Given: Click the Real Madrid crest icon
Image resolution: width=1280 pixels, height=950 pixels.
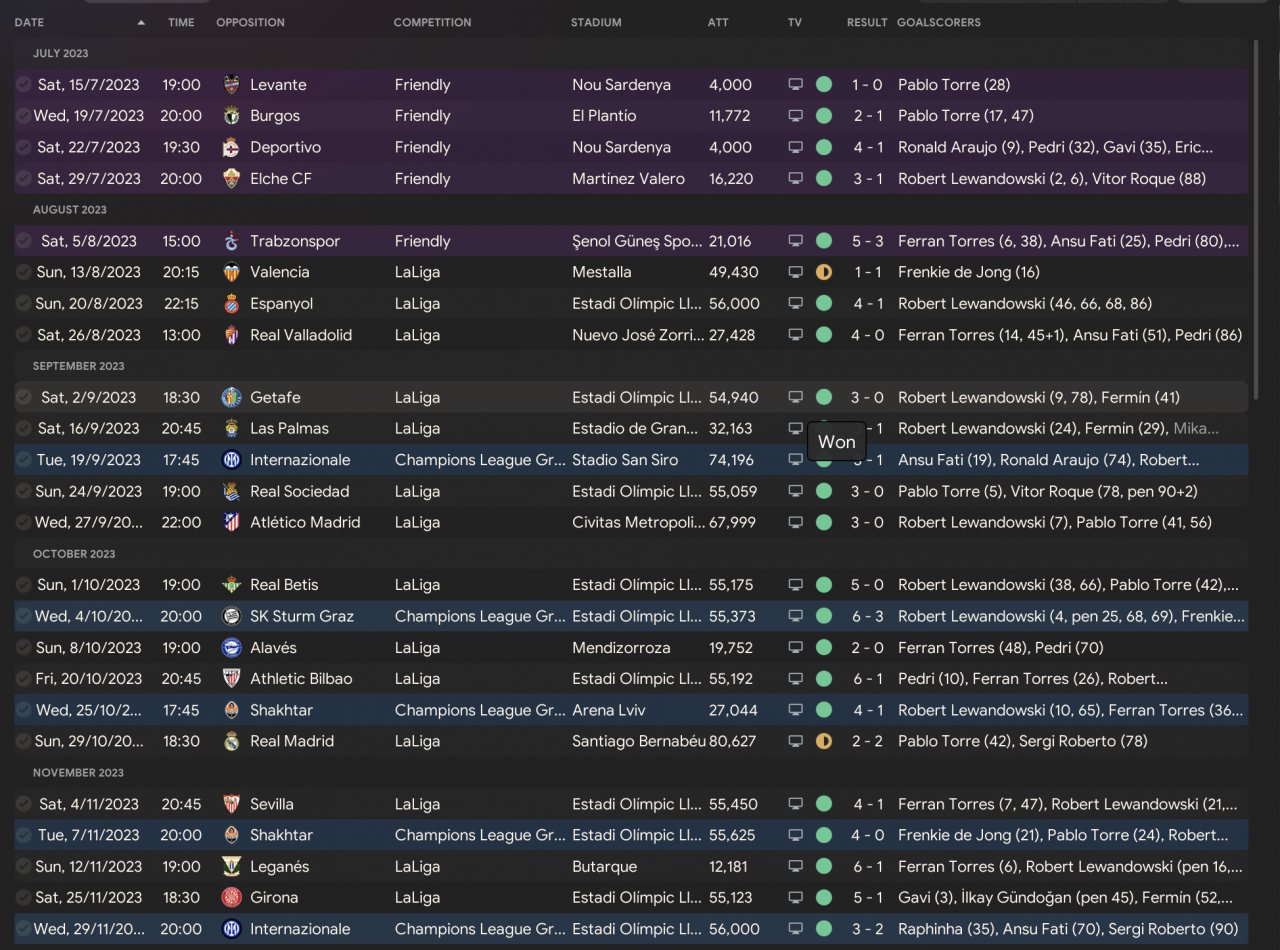Looking at the screenshot, I should (231, 741).
